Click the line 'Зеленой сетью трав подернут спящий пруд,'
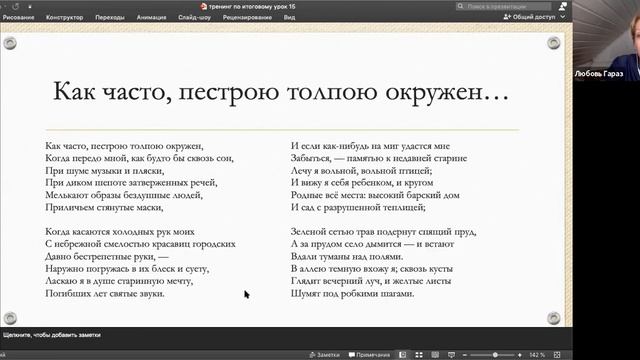The width and height of the screenshot is (640, 360). (x=383, y=232)
